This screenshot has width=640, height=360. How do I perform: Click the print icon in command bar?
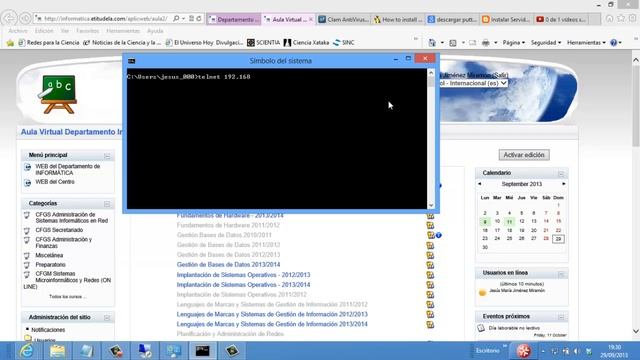point(485,42)
